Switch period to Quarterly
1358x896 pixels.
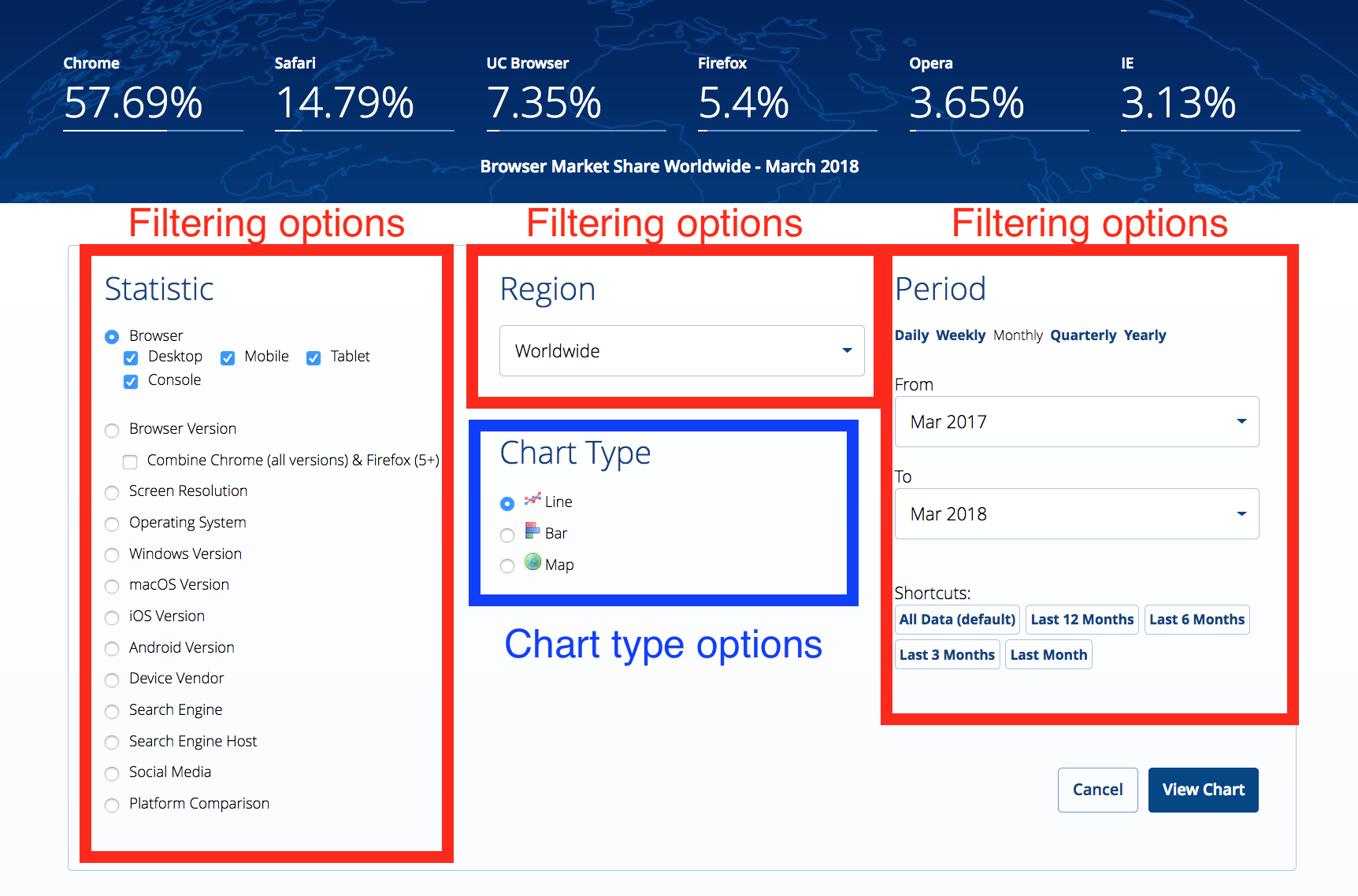1083,335
